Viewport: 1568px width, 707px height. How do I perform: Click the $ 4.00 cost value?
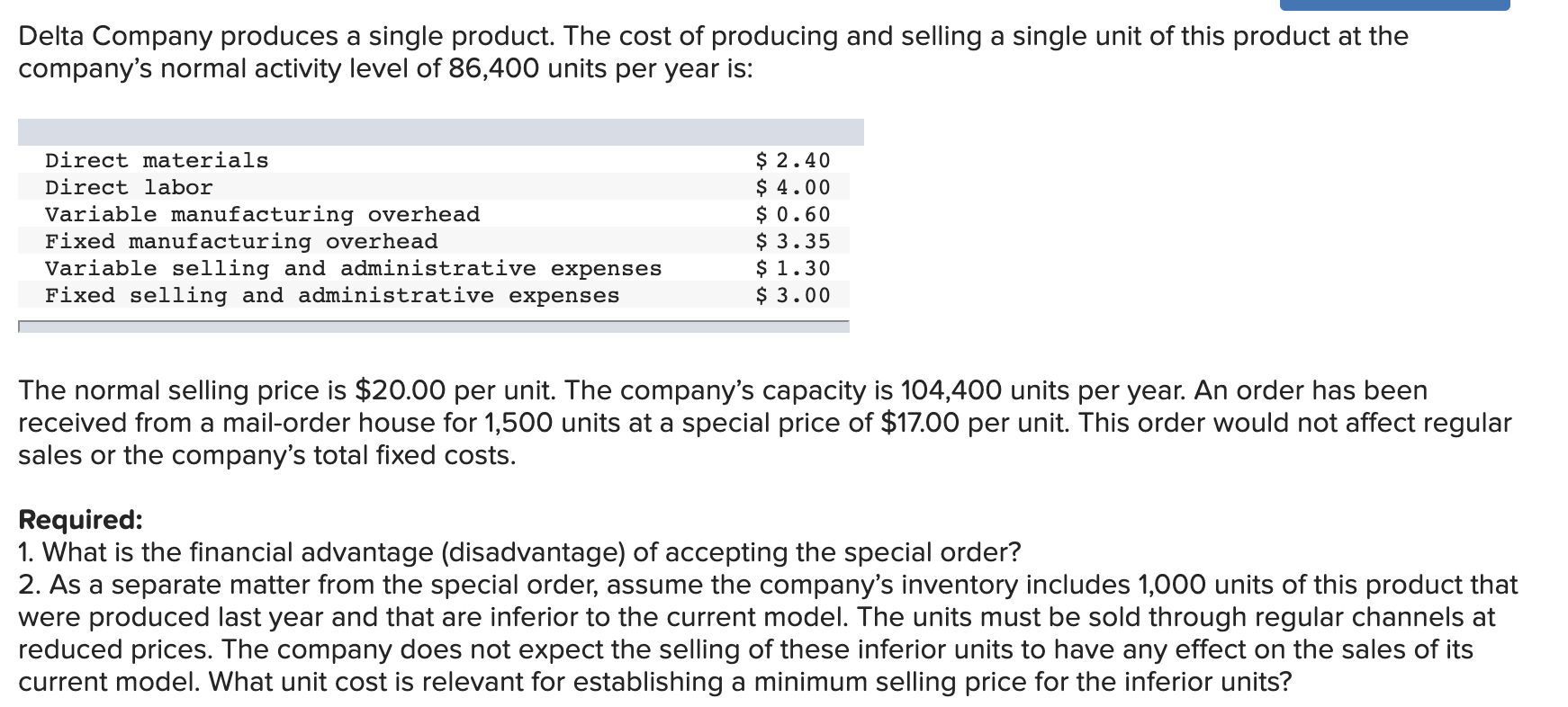point(792,188)
